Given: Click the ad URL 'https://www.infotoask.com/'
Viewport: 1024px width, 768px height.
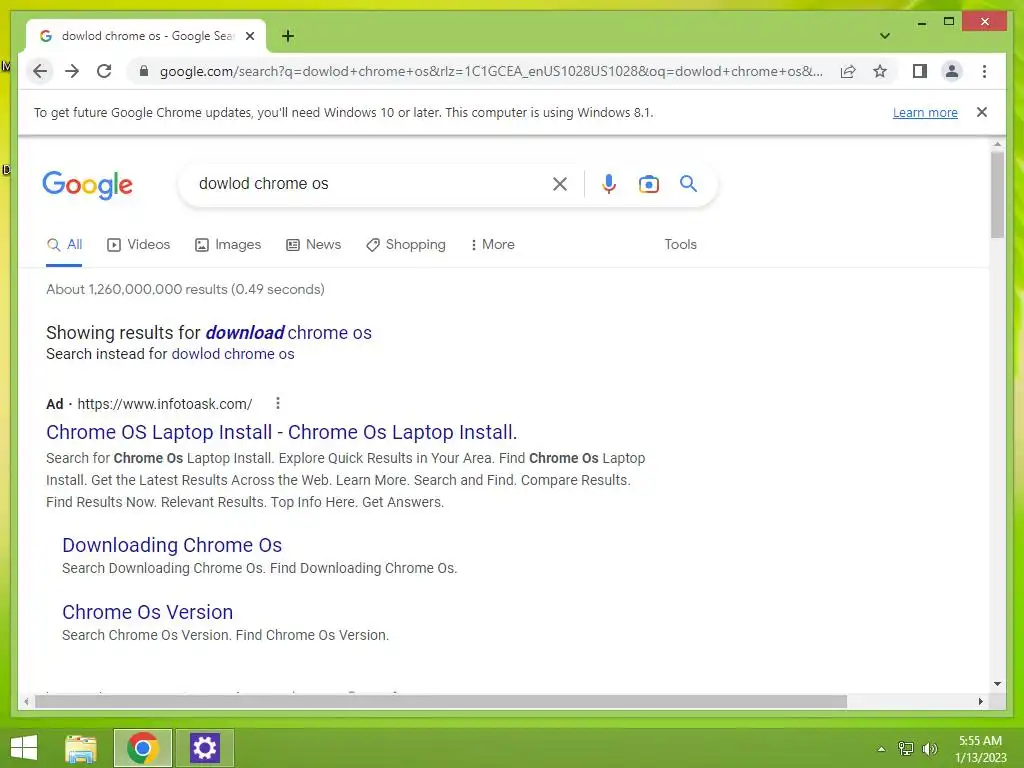Looking at the screenshot, I should (165, 404).
